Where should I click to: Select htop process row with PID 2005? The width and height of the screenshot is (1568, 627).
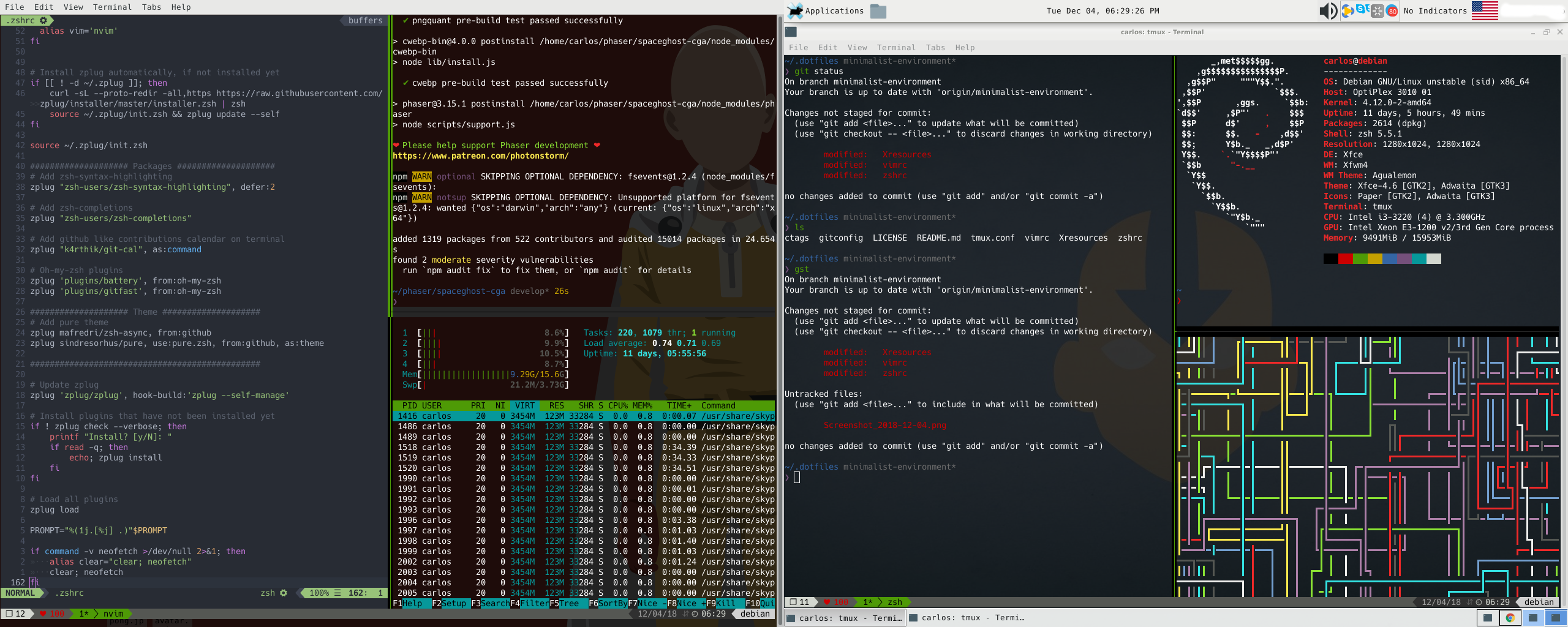click(584, 593)
